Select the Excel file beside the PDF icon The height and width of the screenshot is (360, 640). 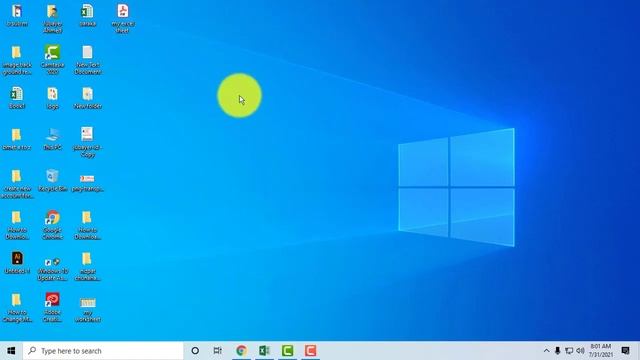point(87,16)
